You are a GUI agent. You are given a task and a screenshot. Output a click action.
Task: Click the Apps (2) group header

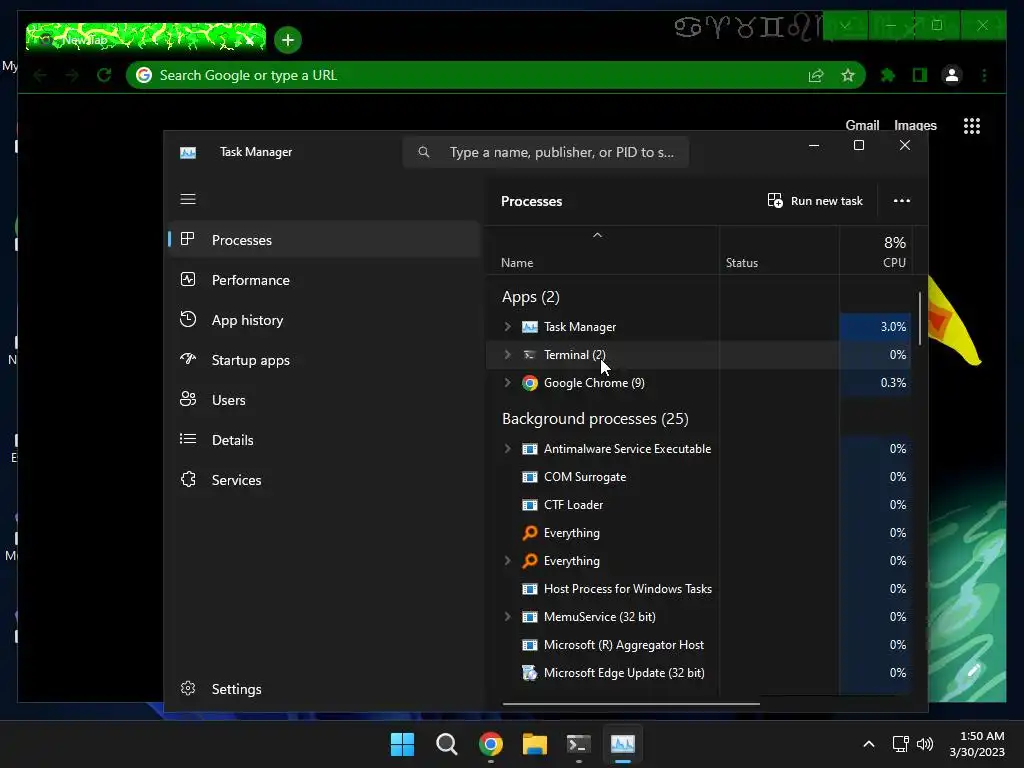click(x=530, y=297)
